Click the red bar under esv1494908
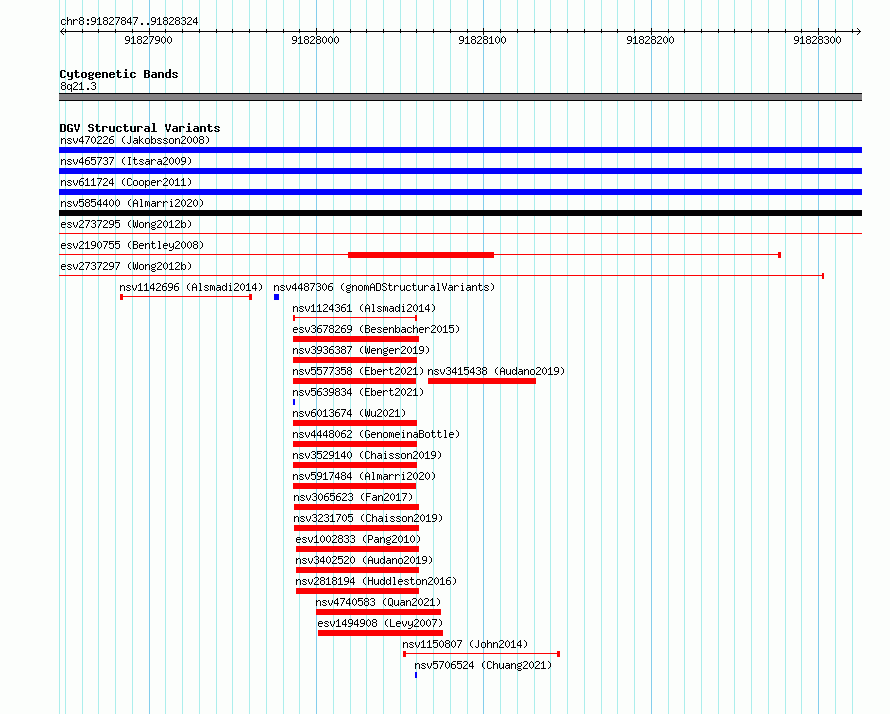 click(x=380, y=633)
